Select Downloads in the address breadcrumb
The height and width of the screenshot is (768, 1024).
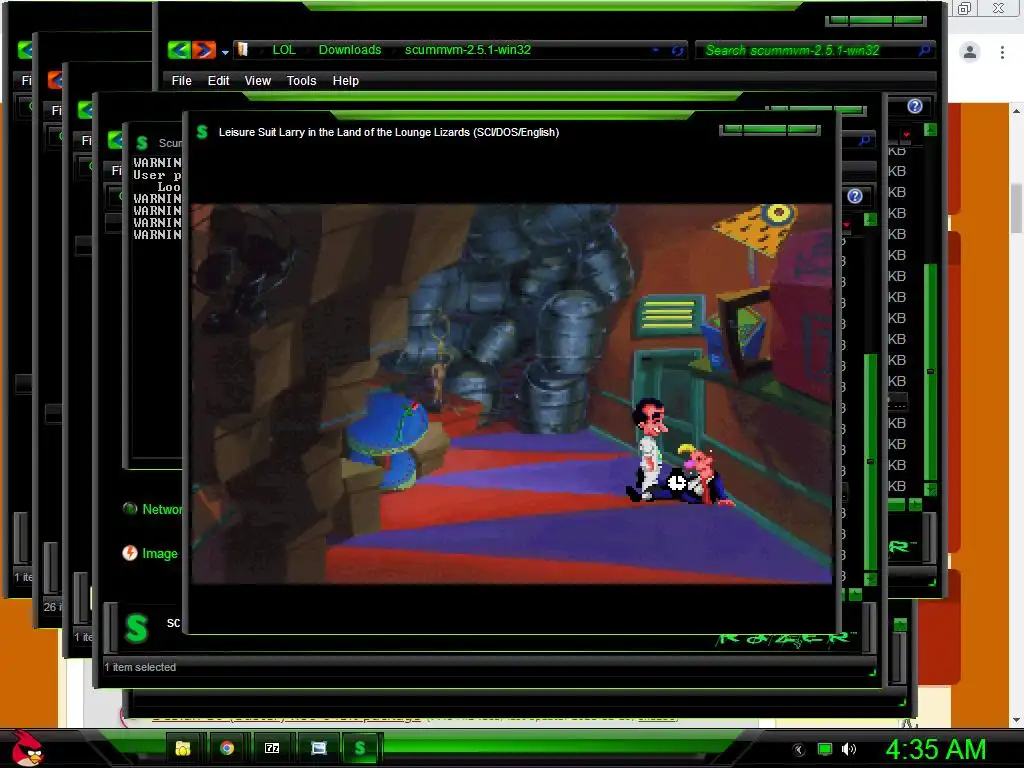coord(350,50)
